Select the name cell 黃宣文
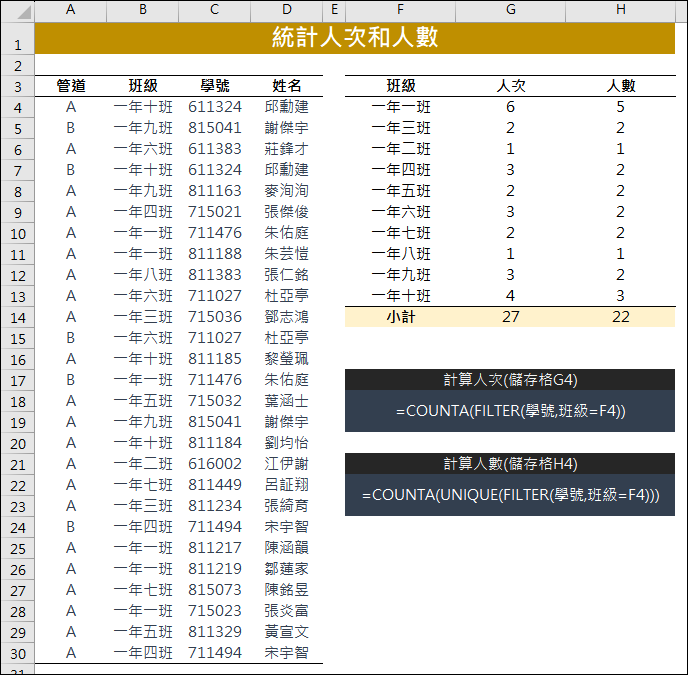The image size is (688, 675). [287, 632]
